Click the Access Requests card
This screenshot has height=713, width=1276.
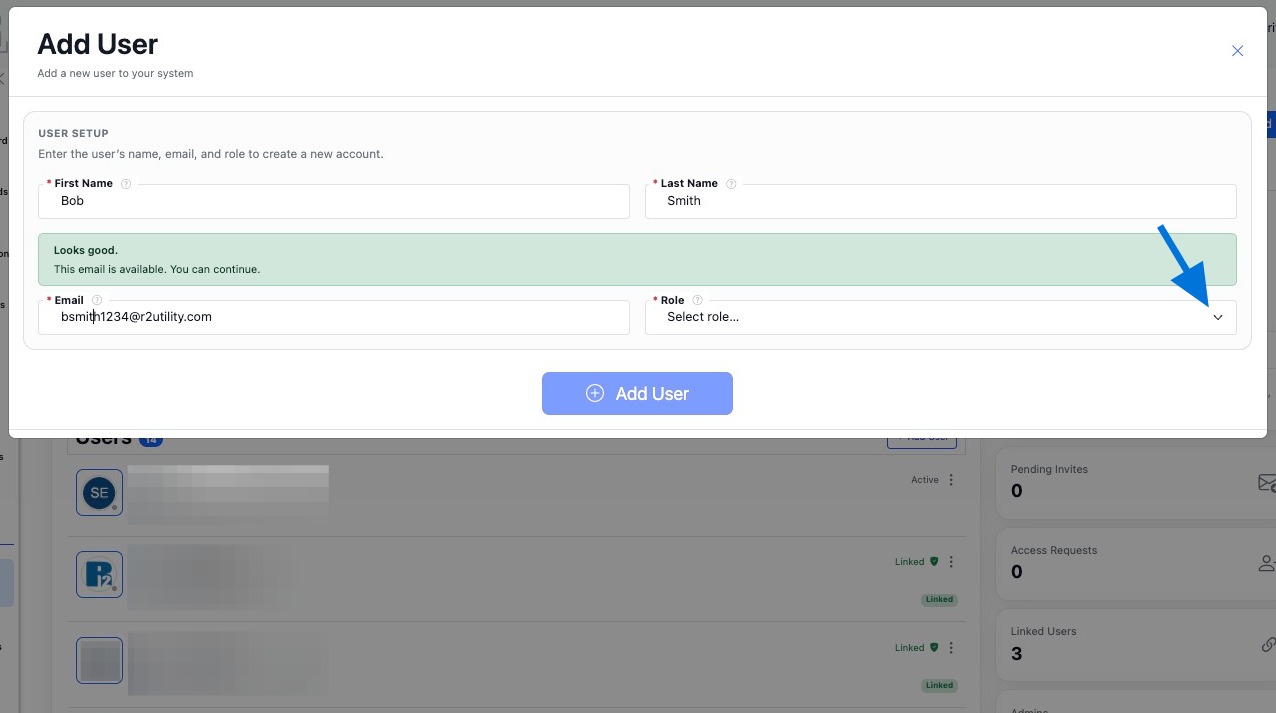pos(1137,564)
